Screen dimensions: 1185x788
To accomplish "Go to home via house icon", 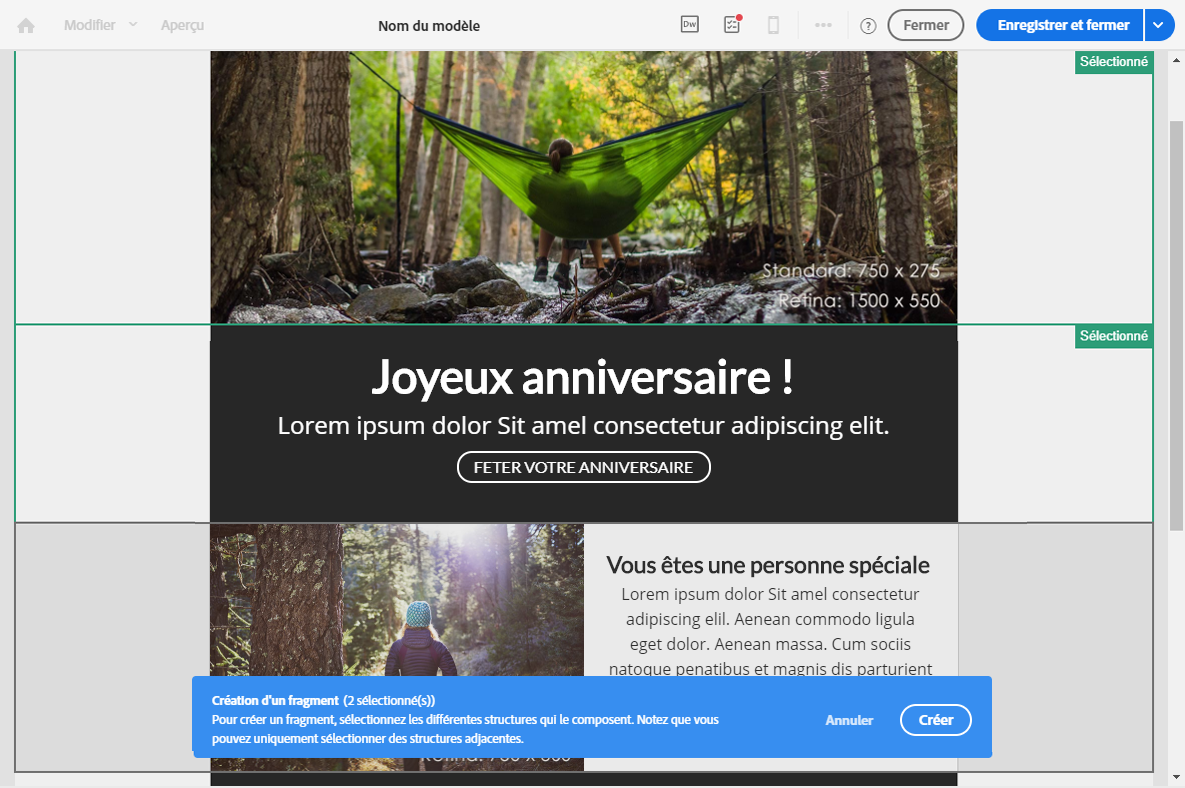I will (x=26, y=26).
